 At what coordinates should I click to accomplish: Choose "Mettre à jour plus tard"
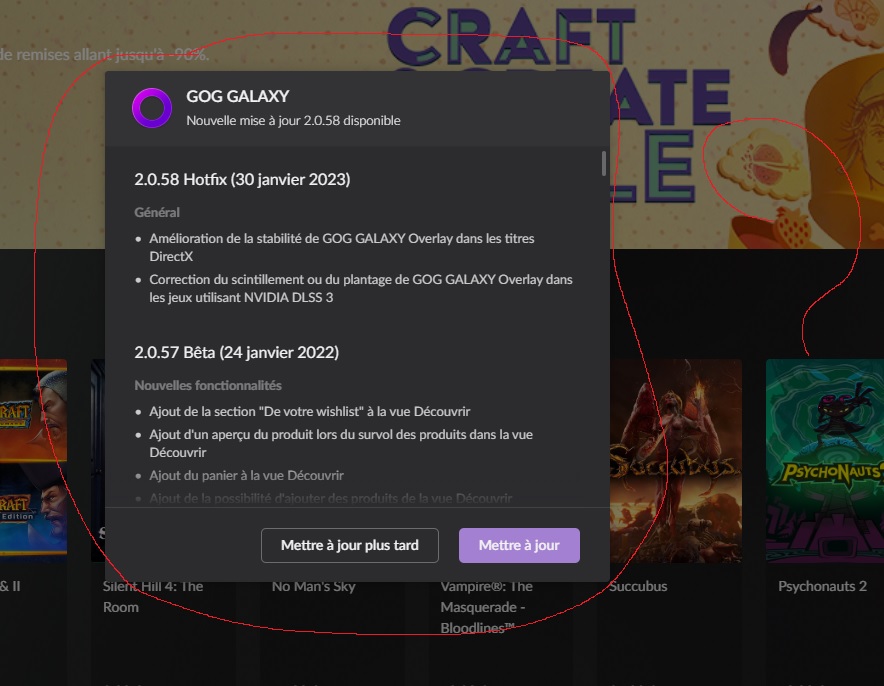coord(350,545)
